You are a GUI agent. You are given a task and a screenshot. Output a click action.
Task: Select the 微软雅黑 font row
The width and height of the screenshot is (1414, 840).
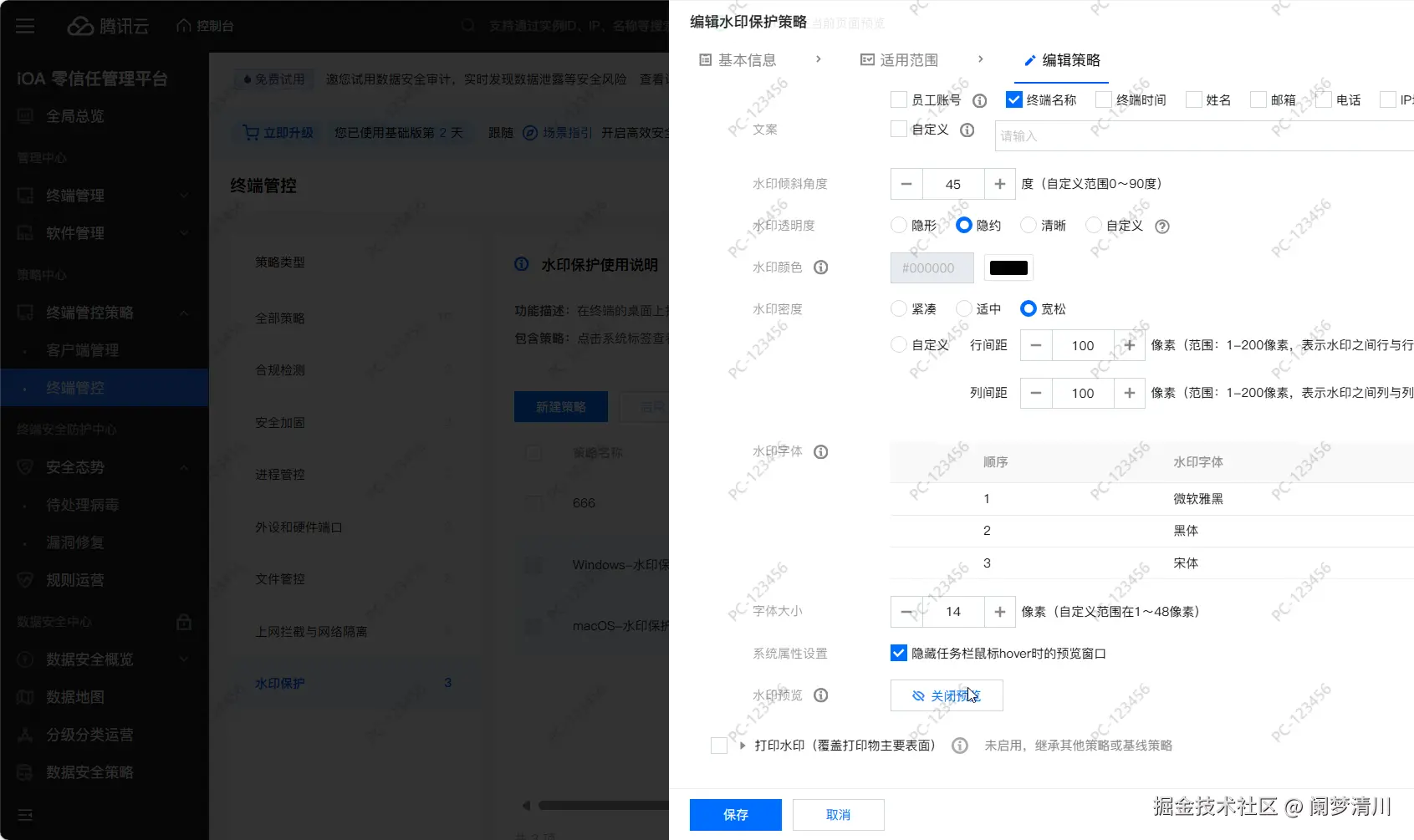(1152, 499)
